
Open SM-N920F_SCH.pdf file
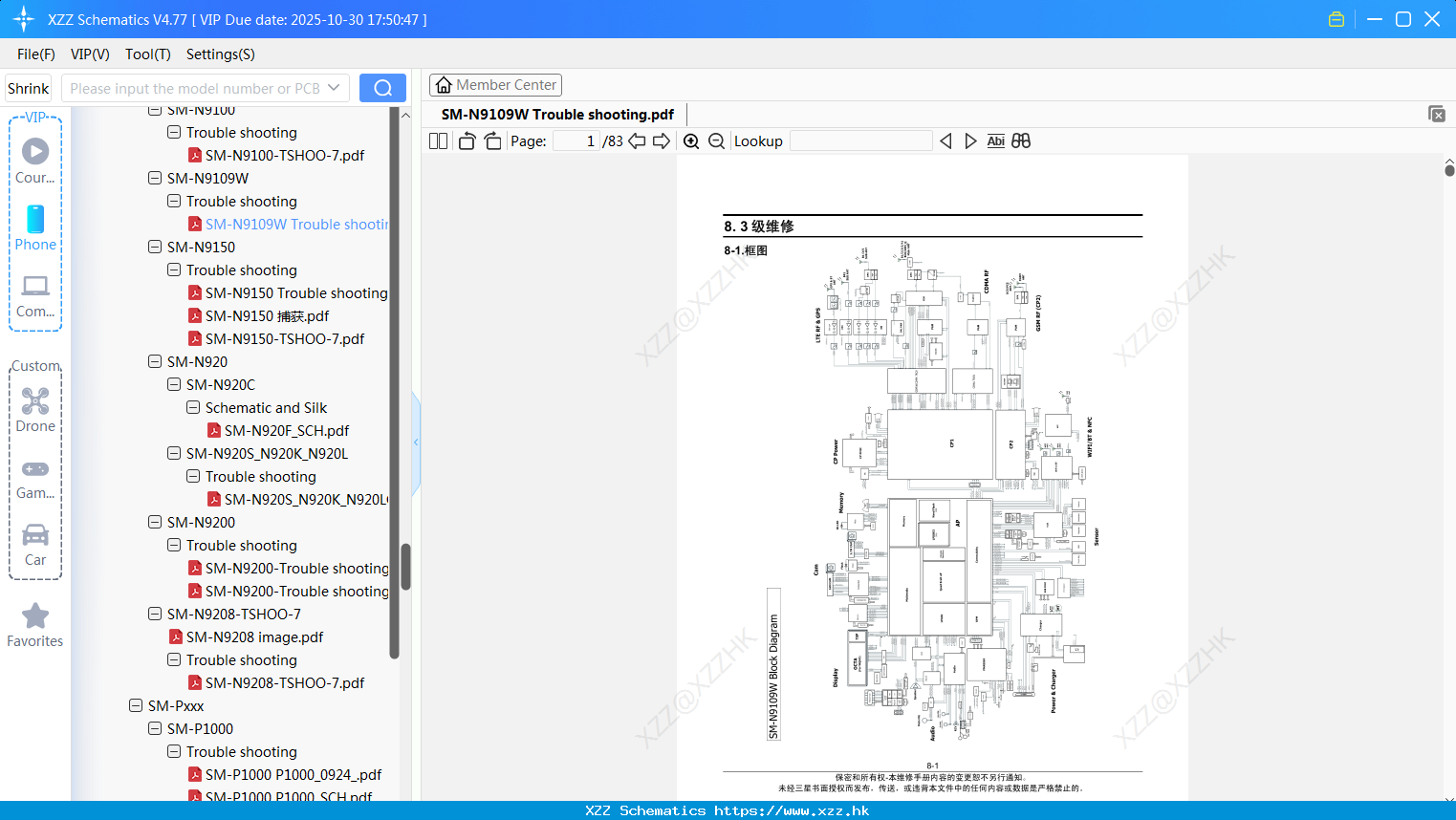pyautogui.click(x=287, y=430)
